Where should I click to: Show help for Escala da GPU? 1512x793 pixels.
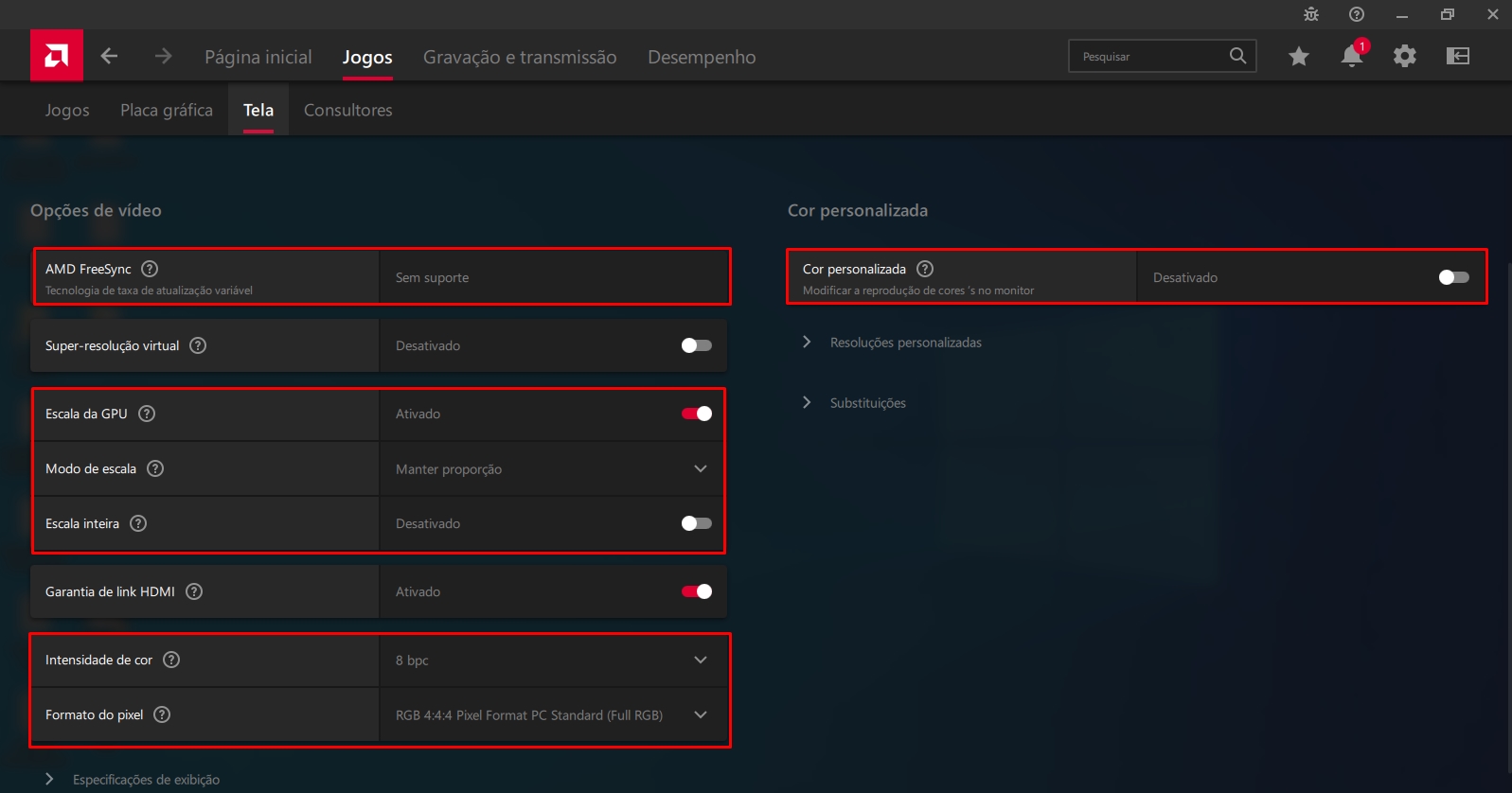pos(147,414)
